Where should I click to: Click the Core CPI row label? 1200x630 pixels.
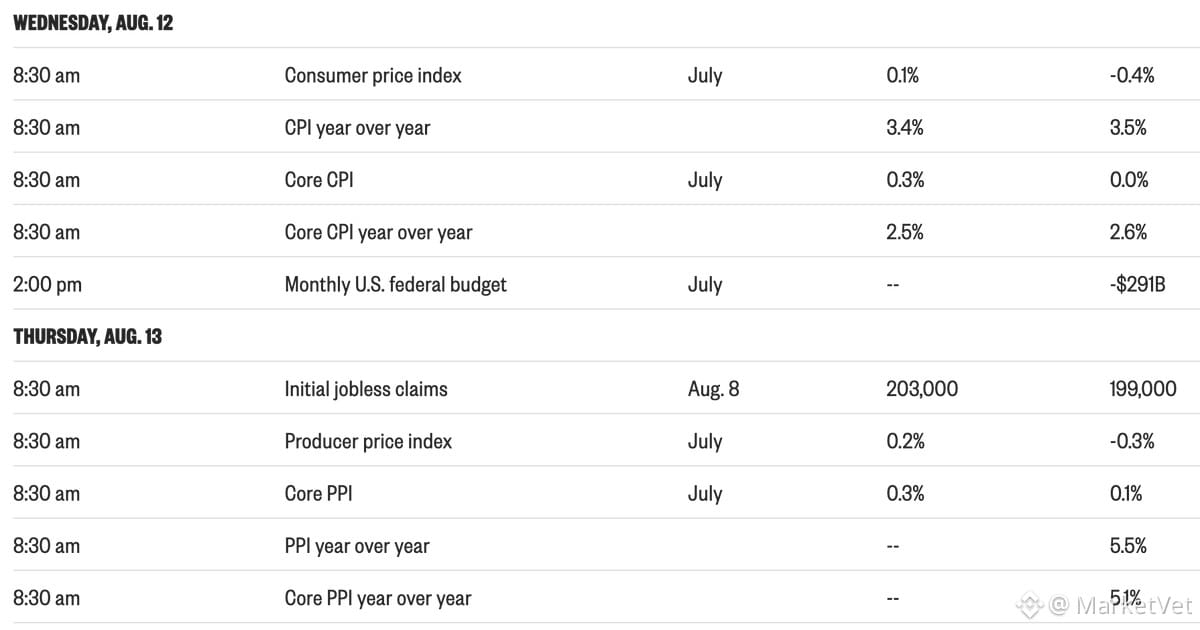click(319, 180)
